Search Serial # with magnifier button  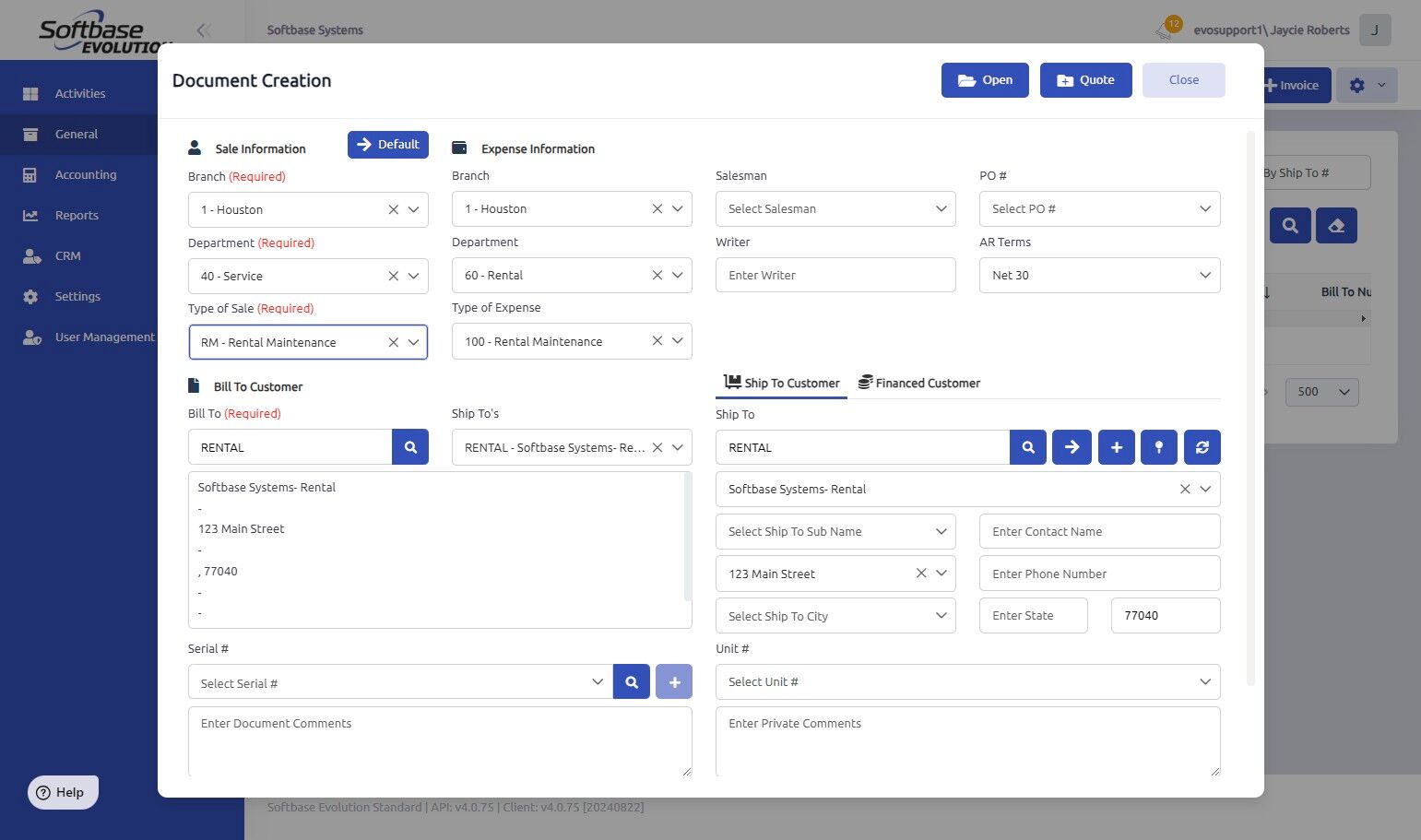(632, 682)
